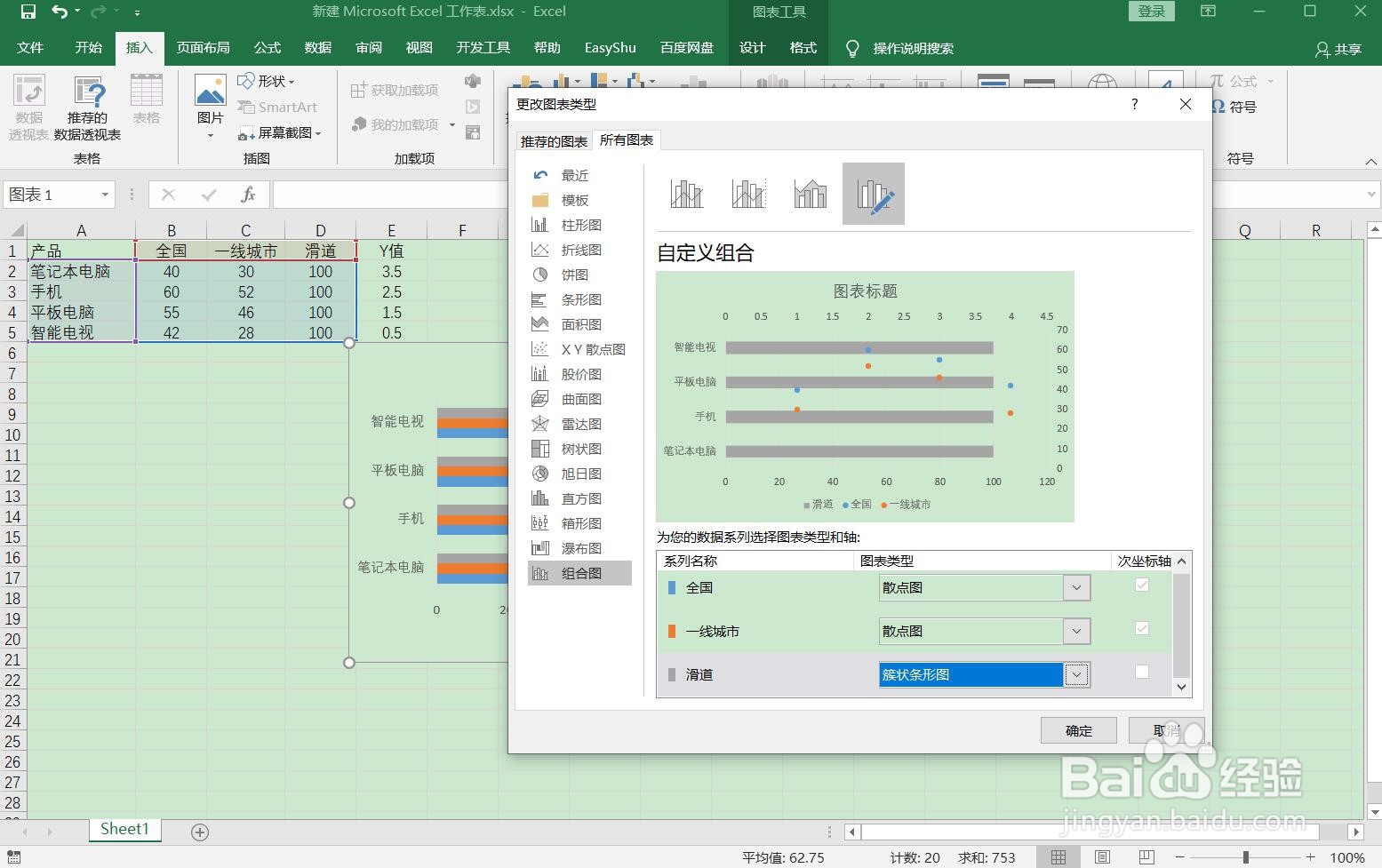Open the chart name box dropdown showing 图表 1
This screenshot has width=1382, height=868.
coord(103,195)
